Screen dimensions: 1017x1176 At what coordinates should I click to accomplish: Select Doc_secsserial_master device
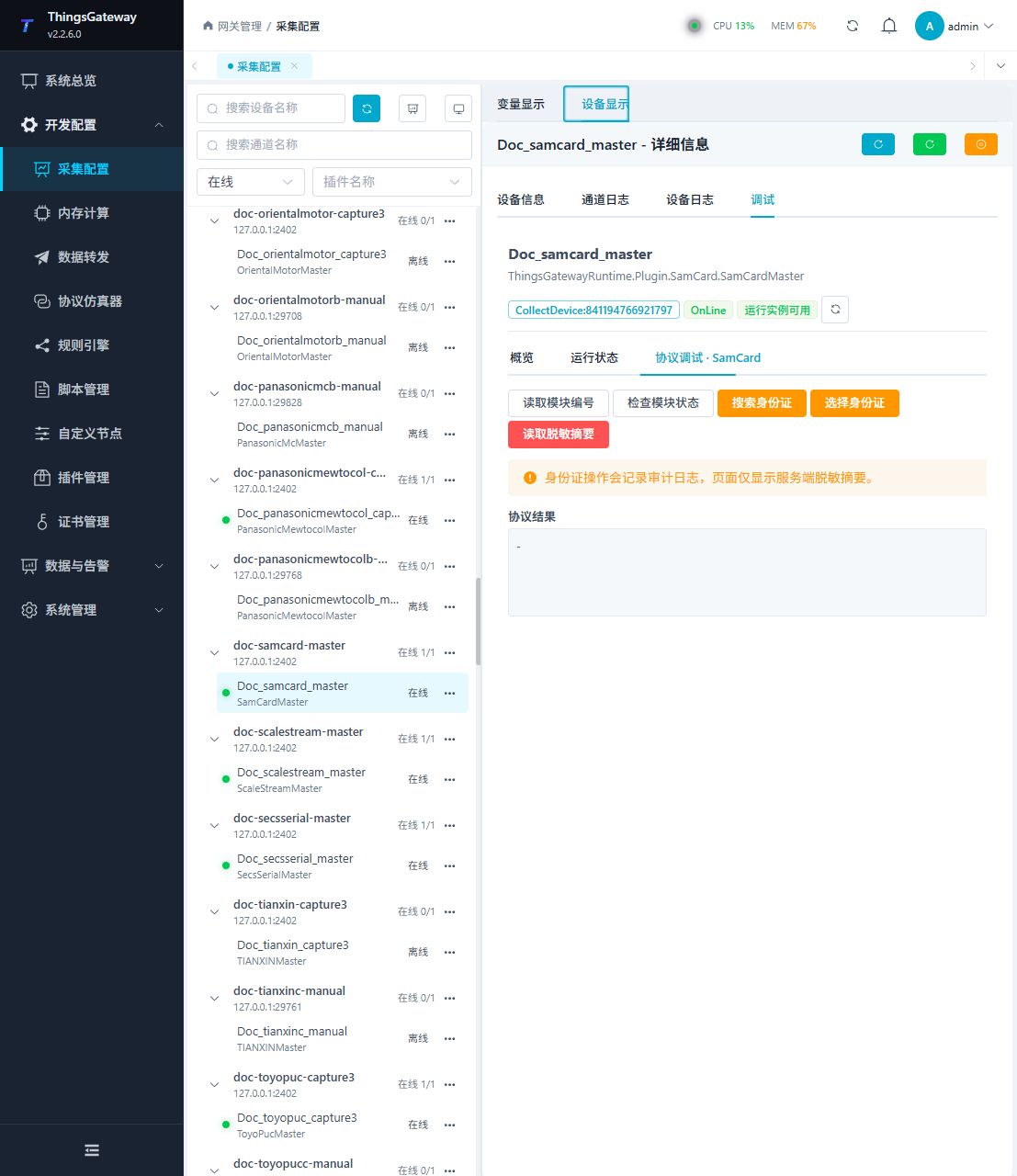(x=342, y=865)
